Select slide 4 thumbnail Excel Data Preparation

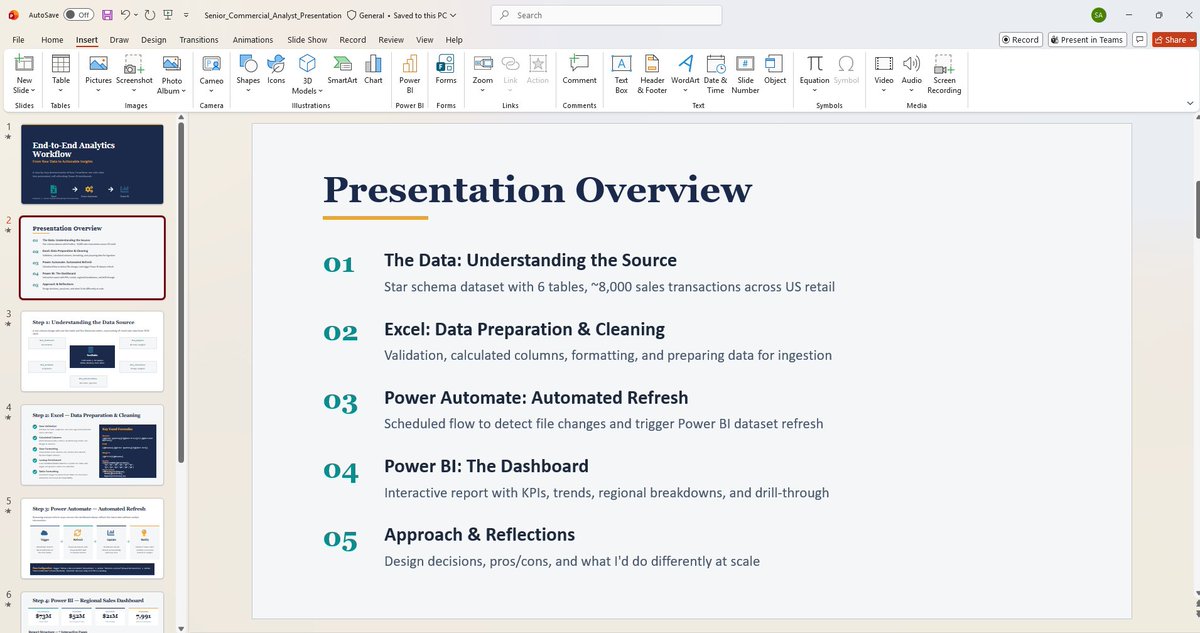(x=92, y=446)
